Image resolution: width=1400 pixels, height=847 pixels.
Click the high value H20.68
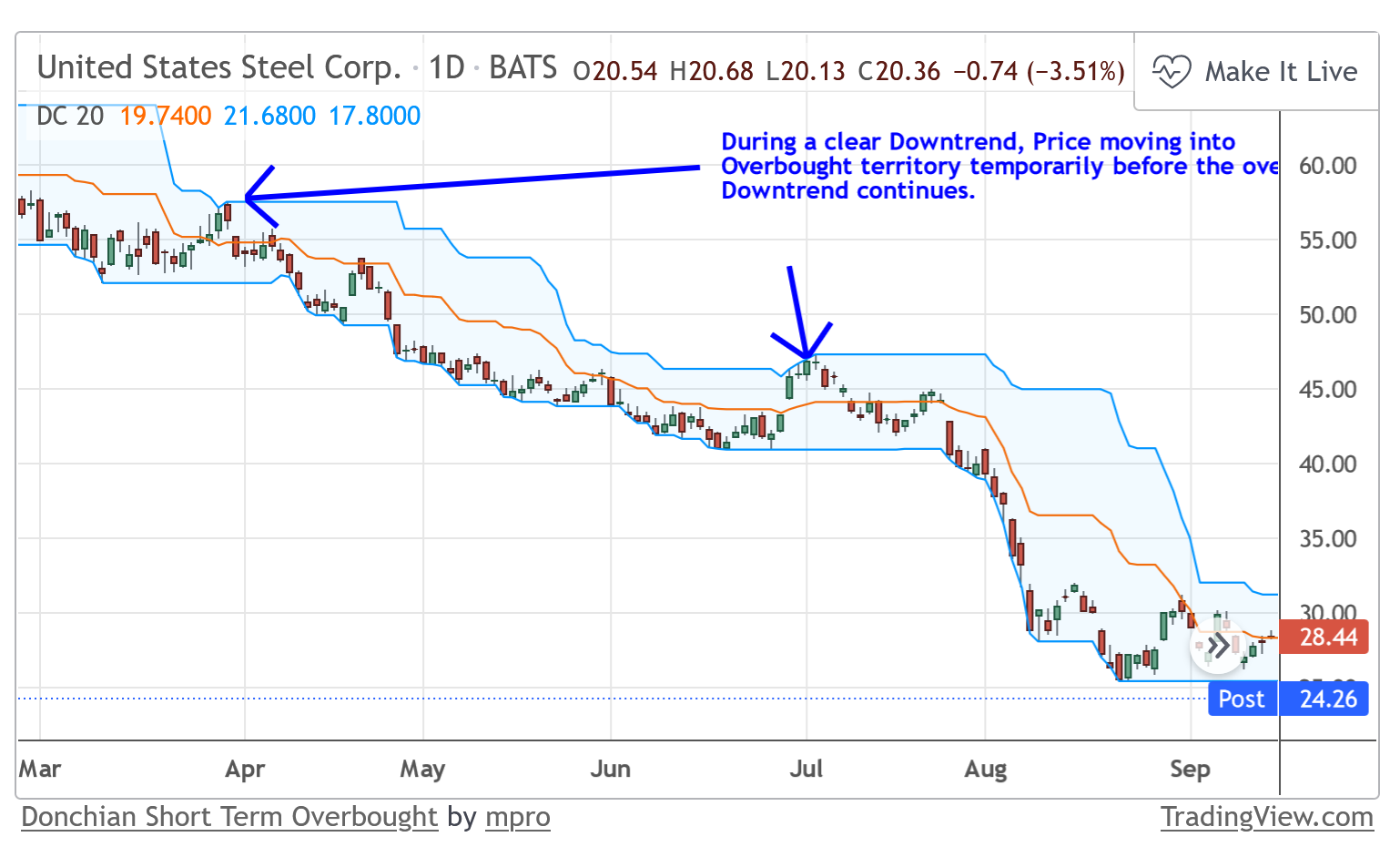click(x=712, y=71)
